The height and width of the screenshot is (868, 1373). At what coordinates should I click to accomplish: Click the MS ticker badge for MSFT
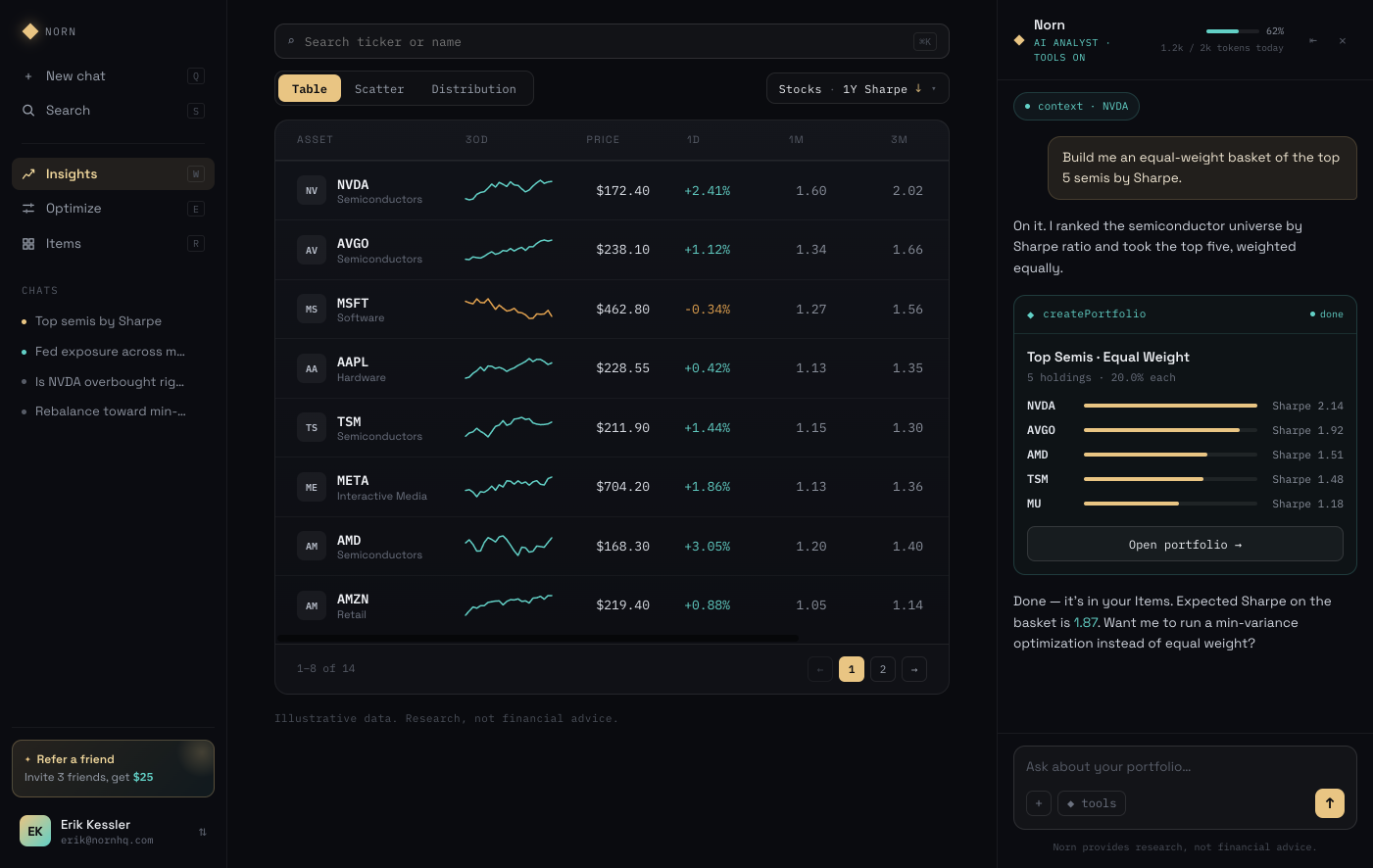click(312, 309)
